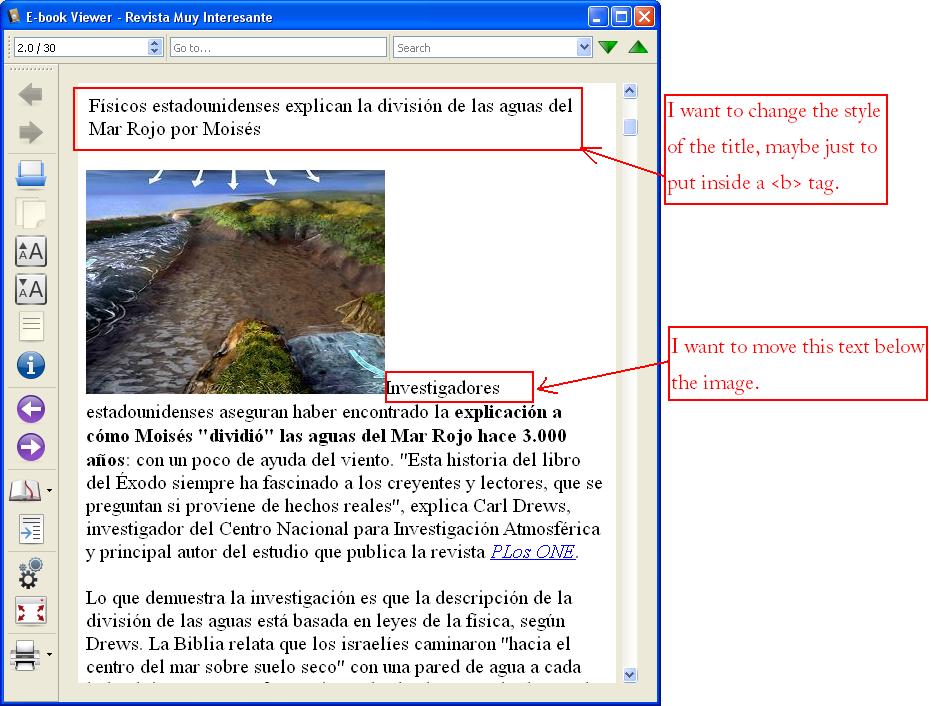
Task: Open the PLoS ONE hyperlink
Action: (x=533, y=552)
